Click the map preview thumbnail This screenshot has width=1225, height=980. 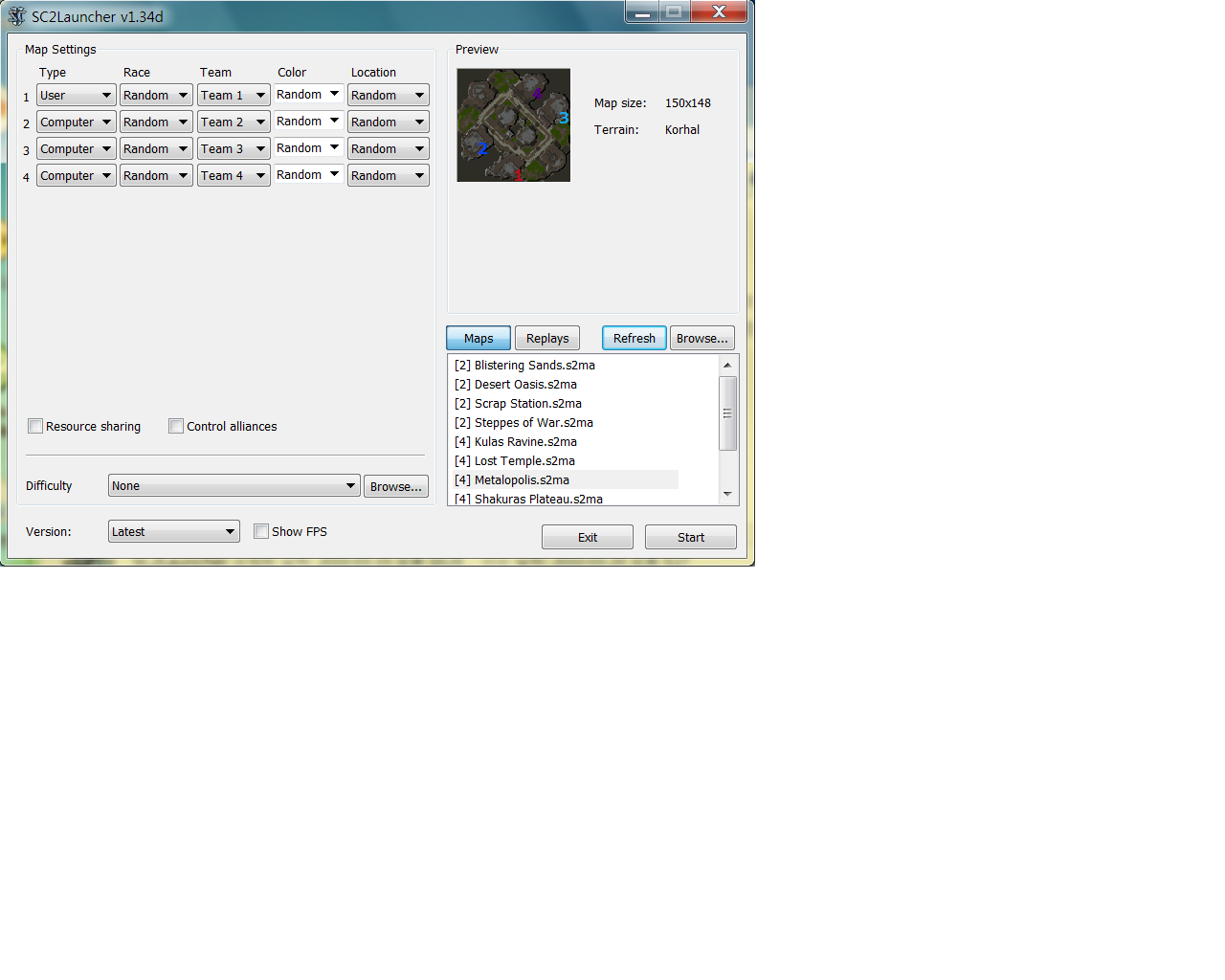tap(513, 124)
